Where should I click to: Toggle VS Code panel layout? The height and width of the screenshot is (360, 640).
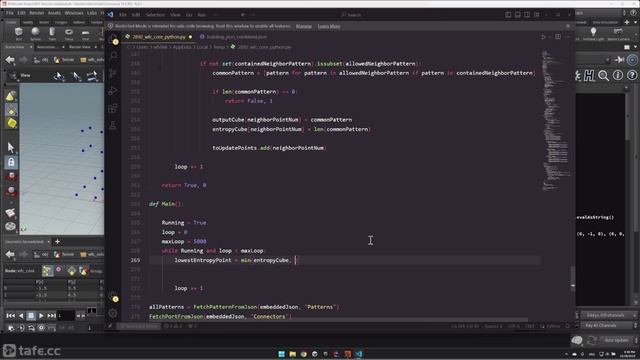518,15
